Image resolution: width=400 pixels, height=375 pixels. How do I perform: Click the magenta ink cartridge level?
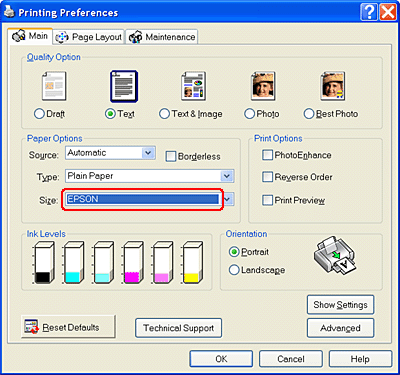(133, 263)
